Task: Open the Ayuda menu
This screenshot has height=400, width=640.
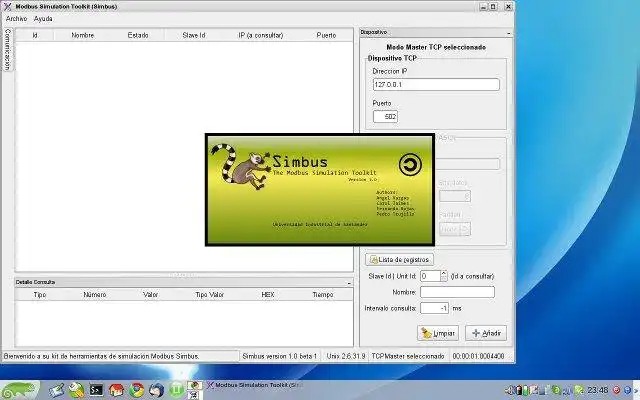Action: click(x=43, y=19)
